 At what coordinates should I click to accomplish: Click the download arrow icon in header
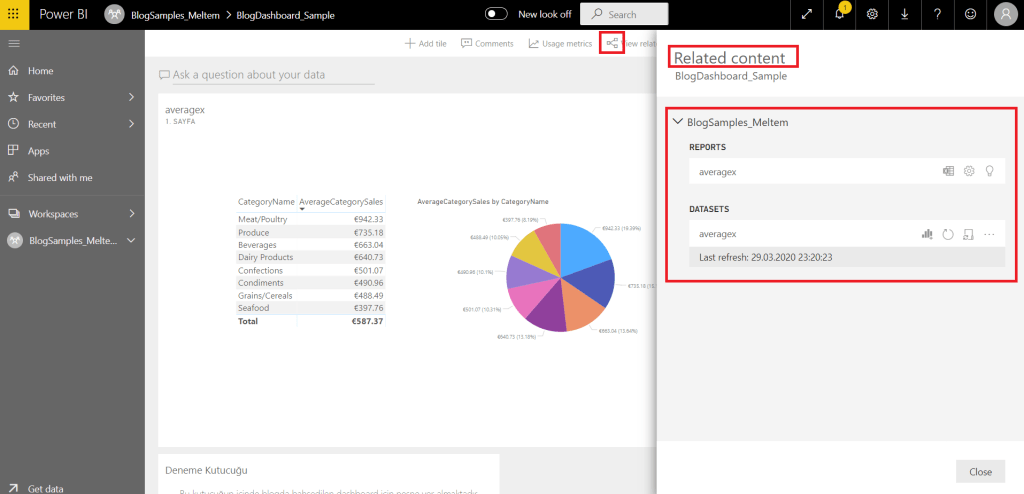pos(905,14)
